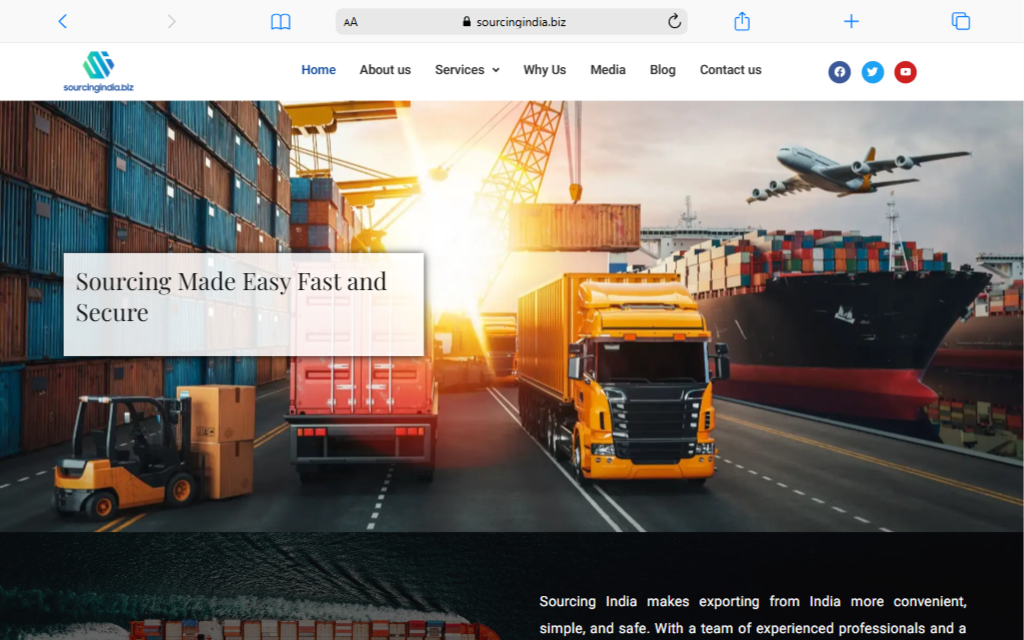Screen dimensions: 1024x640
Task: Open the Twitter social icon
Action: tap(872, 72)
